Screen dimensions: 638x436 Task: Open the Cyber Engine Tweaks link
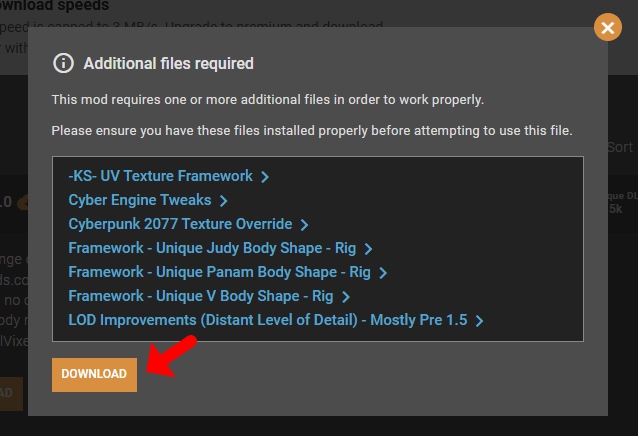click(140, 200)
